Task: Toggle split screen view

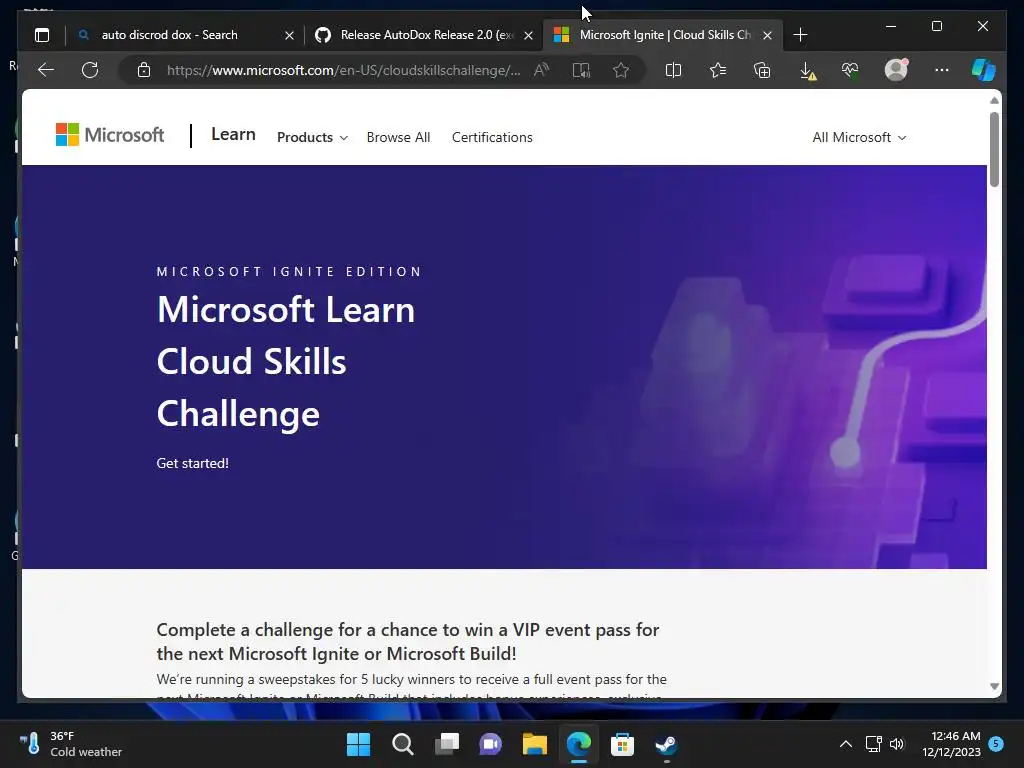Action: coord(673,70)
